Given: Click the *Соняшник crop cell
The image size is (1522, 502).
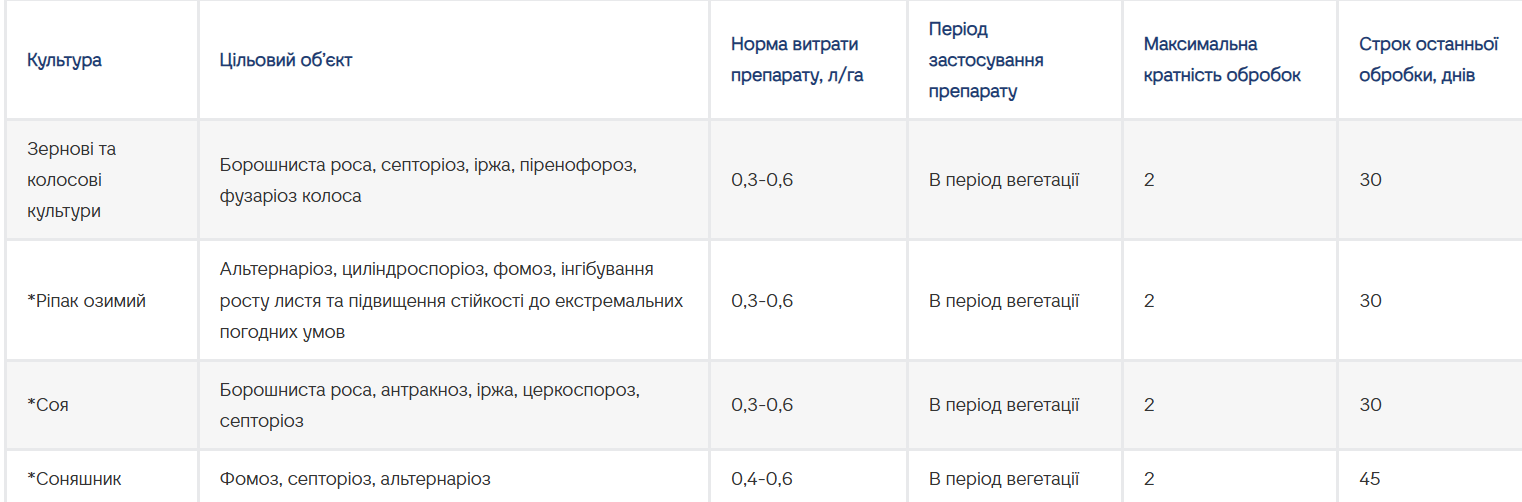Looking at the screenshot, I should 74,479.
